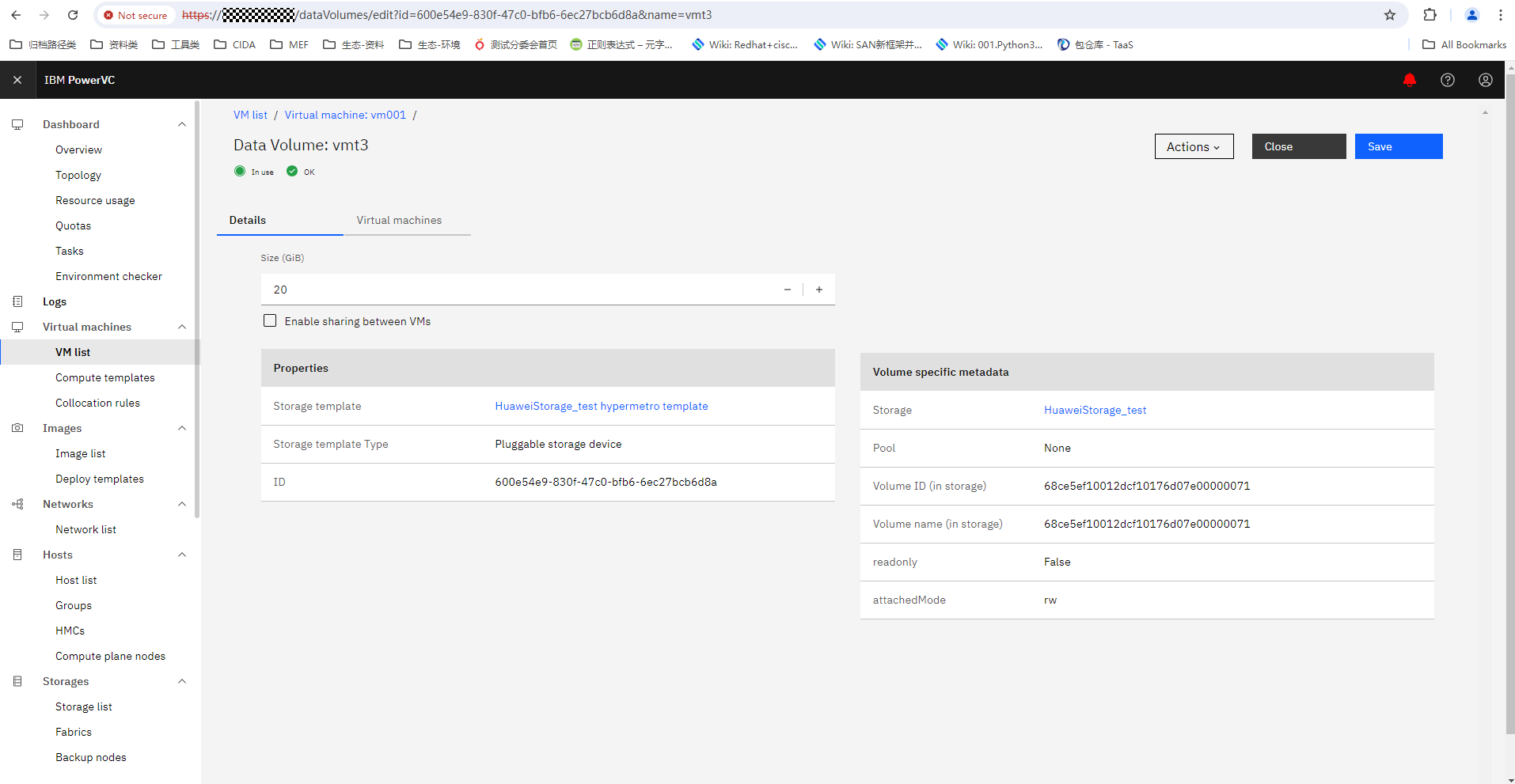Open browser extensions puzzle icon
Screen dimensions: 1515x784
1430,15
